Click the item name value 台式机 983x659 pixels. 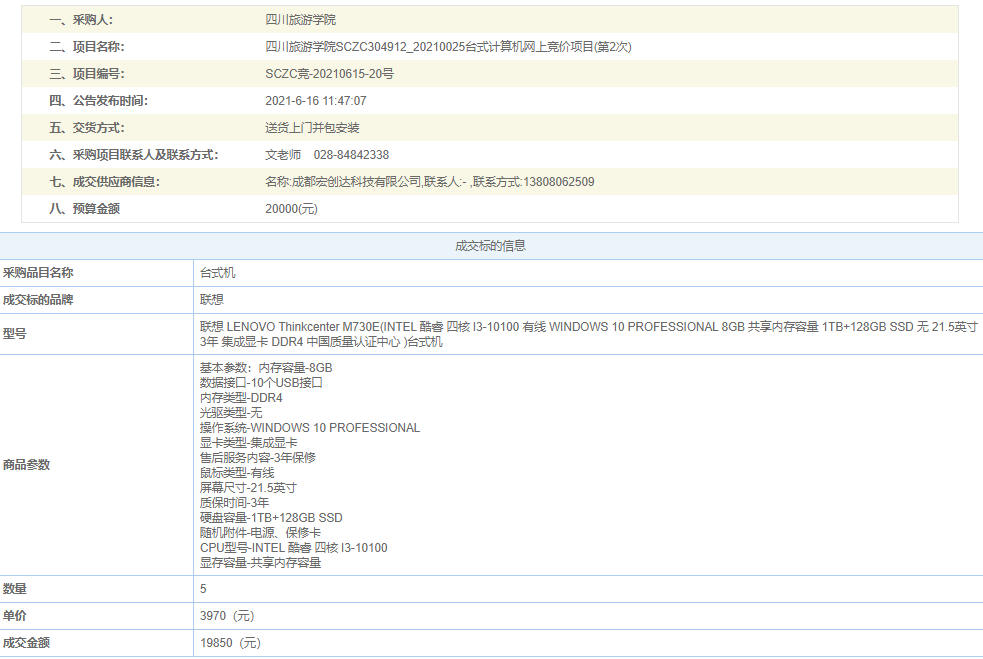[218, 273]
